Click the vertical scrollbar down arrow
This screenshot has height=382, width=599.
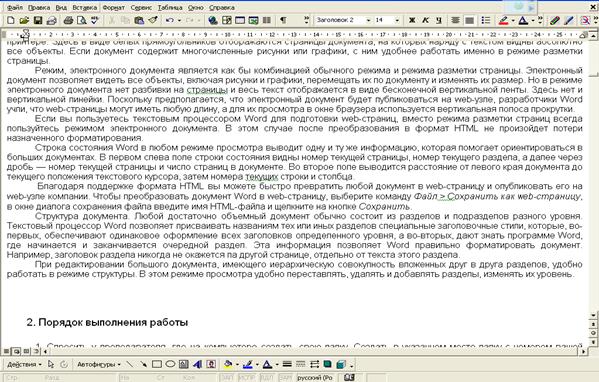click(593, 316)
